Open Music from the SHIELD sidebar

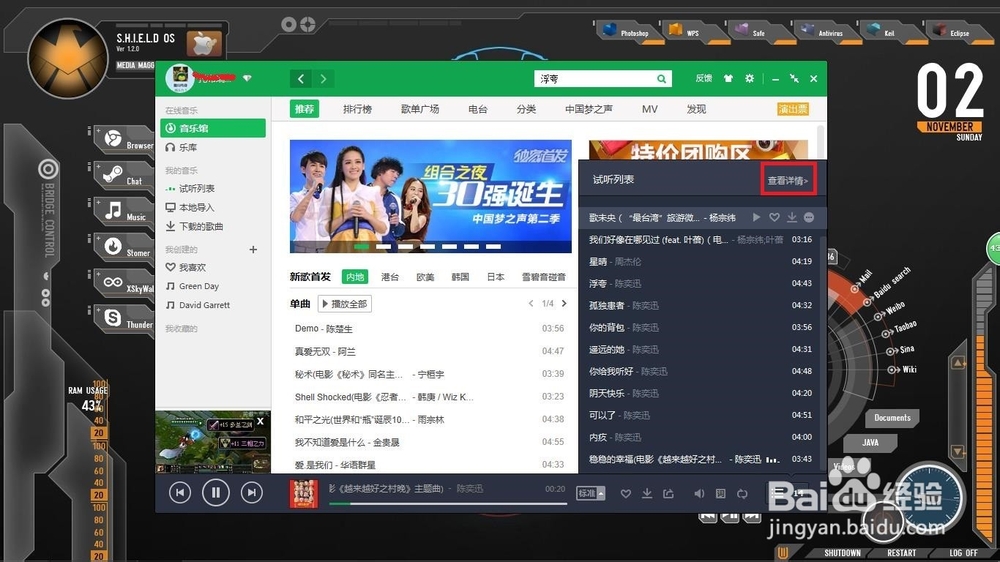(x=125, y=211)
